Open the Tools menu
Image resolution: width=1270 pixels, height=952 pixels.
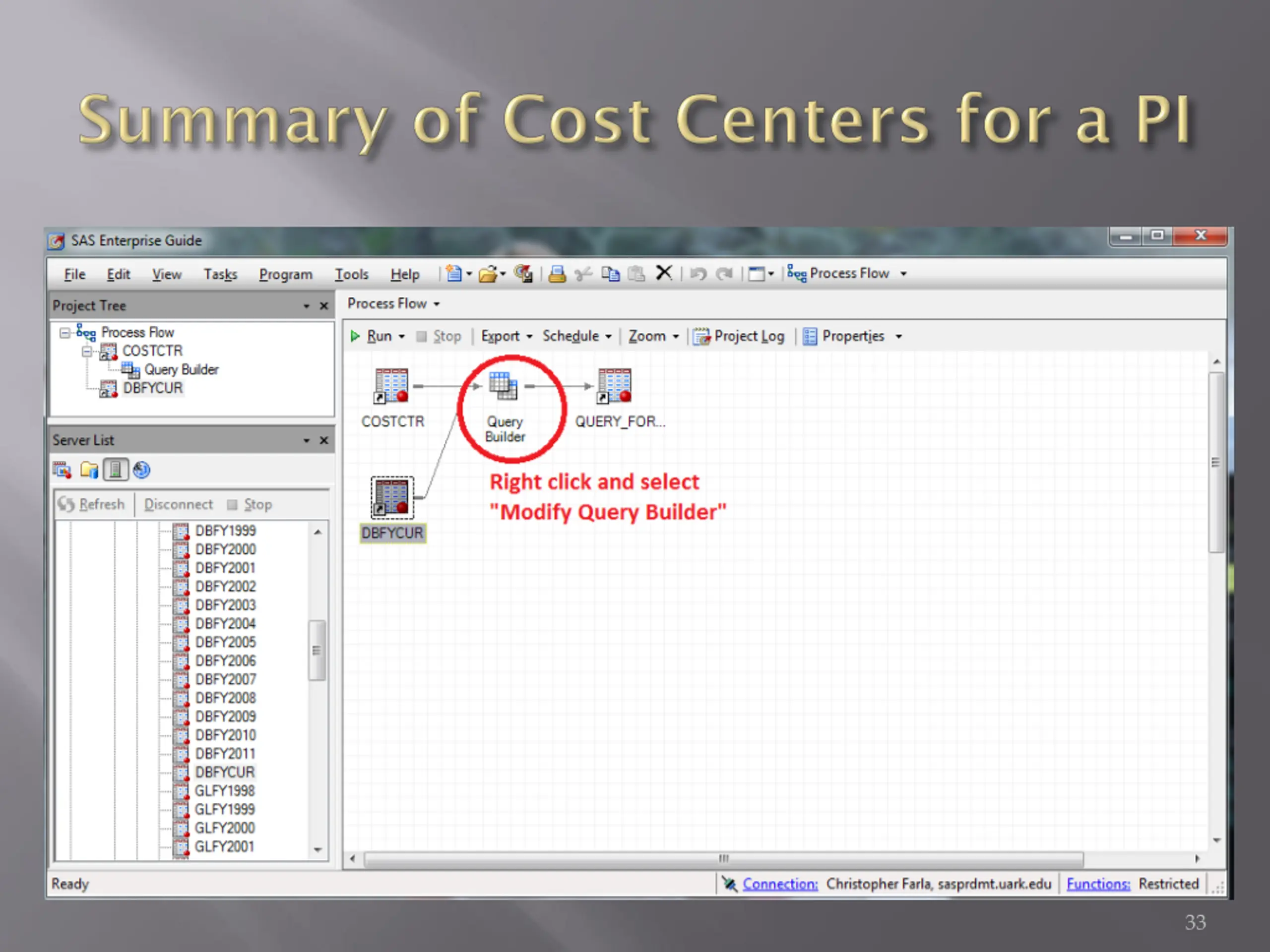pos(351,274)
